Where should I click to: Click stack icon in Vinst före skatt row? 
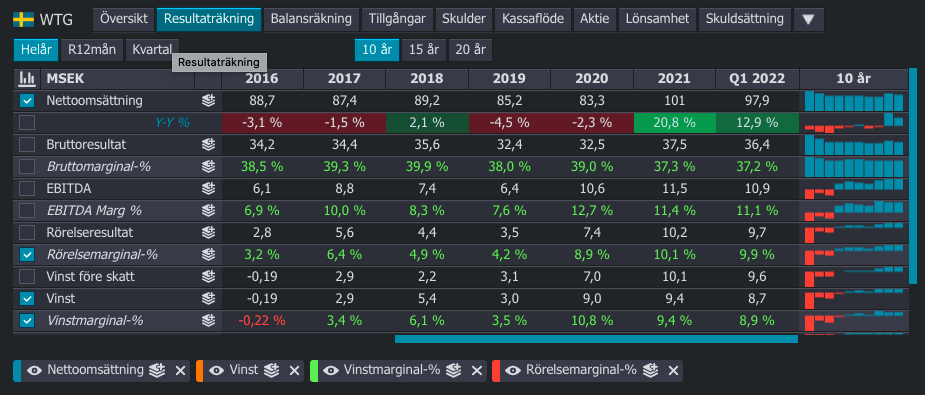(208, 276)
